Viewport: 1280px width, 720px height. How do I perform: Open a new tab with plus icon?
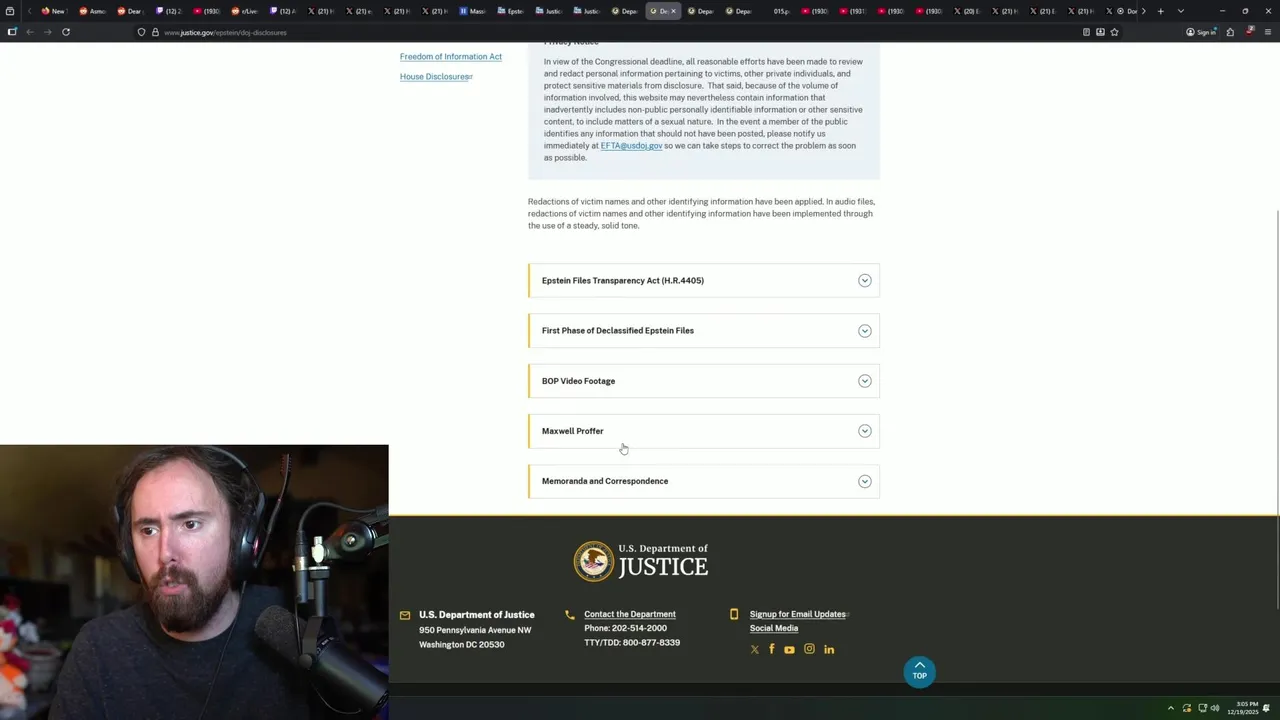point(1160,11)
